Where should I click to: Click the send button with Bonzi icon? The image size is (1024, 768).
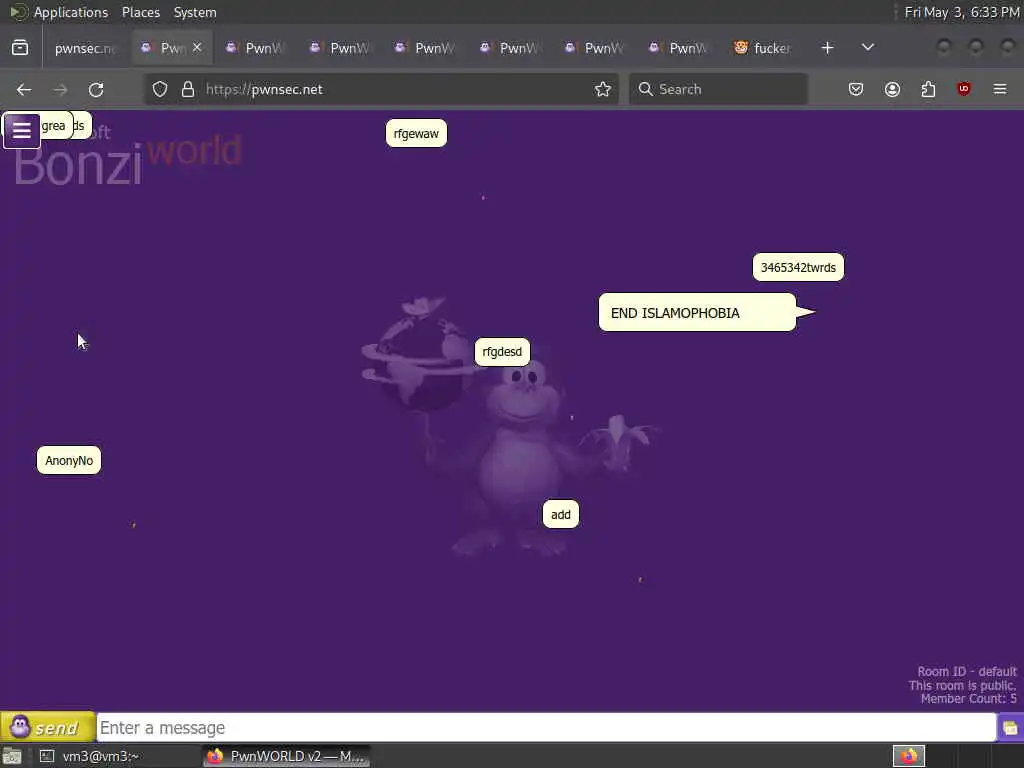pyautogui.click(x=48, y=727)
